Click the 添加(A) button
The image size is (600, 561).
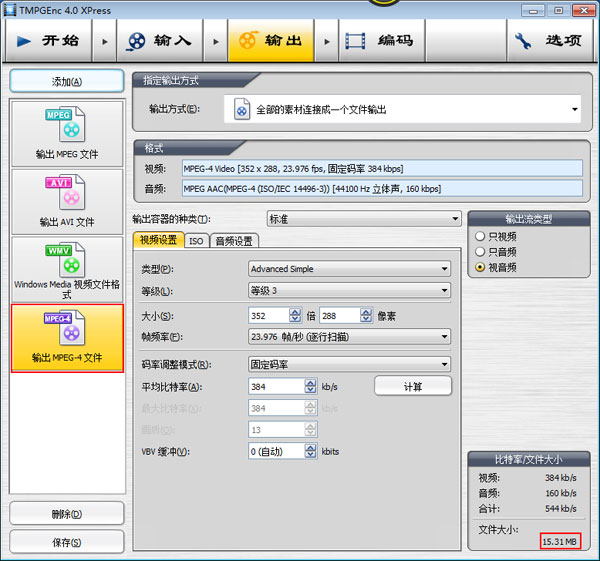click(x=67, y=81)
